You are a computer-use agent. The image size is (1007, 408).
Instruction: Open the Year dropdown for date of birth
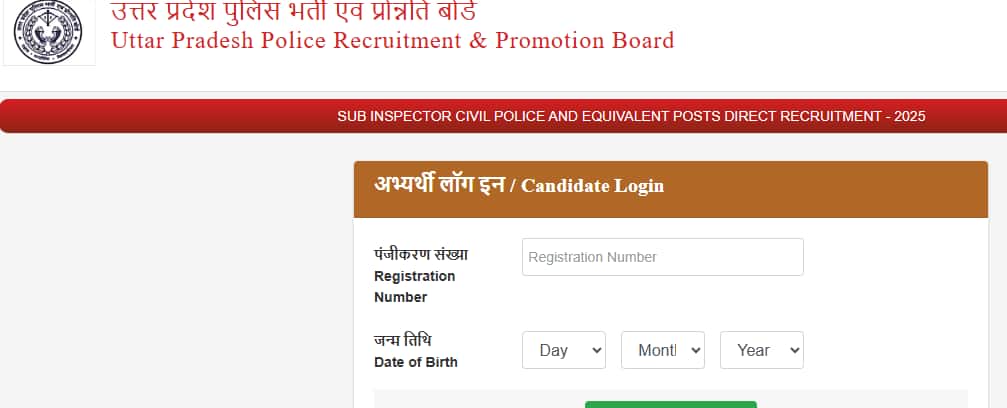(761, 350)
